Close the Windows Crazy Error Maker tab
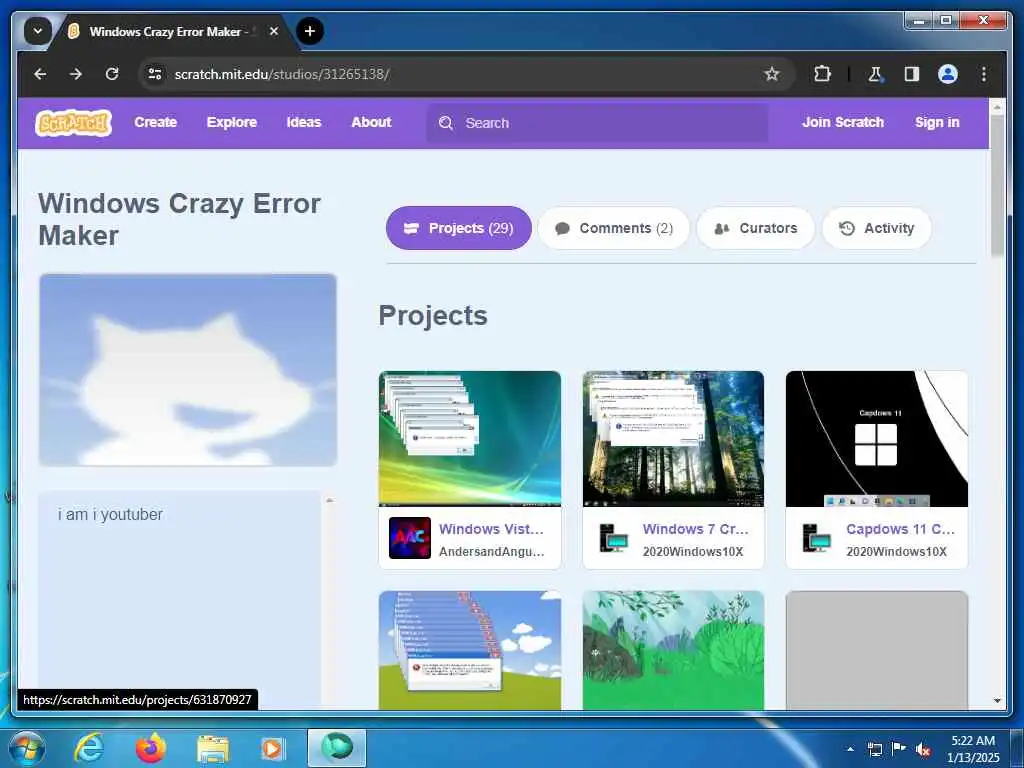Viewport: 1024px width, 768px height. [274, 31]
